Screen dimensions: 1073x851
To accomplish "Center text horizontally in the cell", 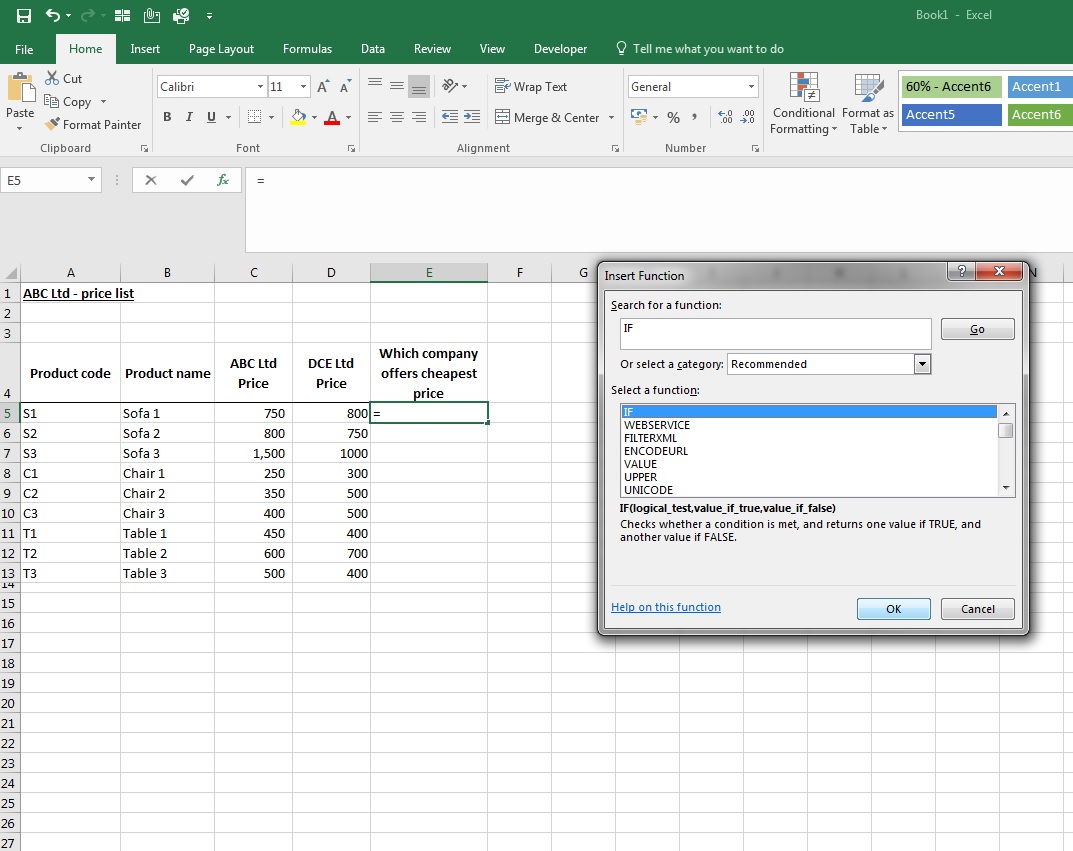I will coord(397,117).
